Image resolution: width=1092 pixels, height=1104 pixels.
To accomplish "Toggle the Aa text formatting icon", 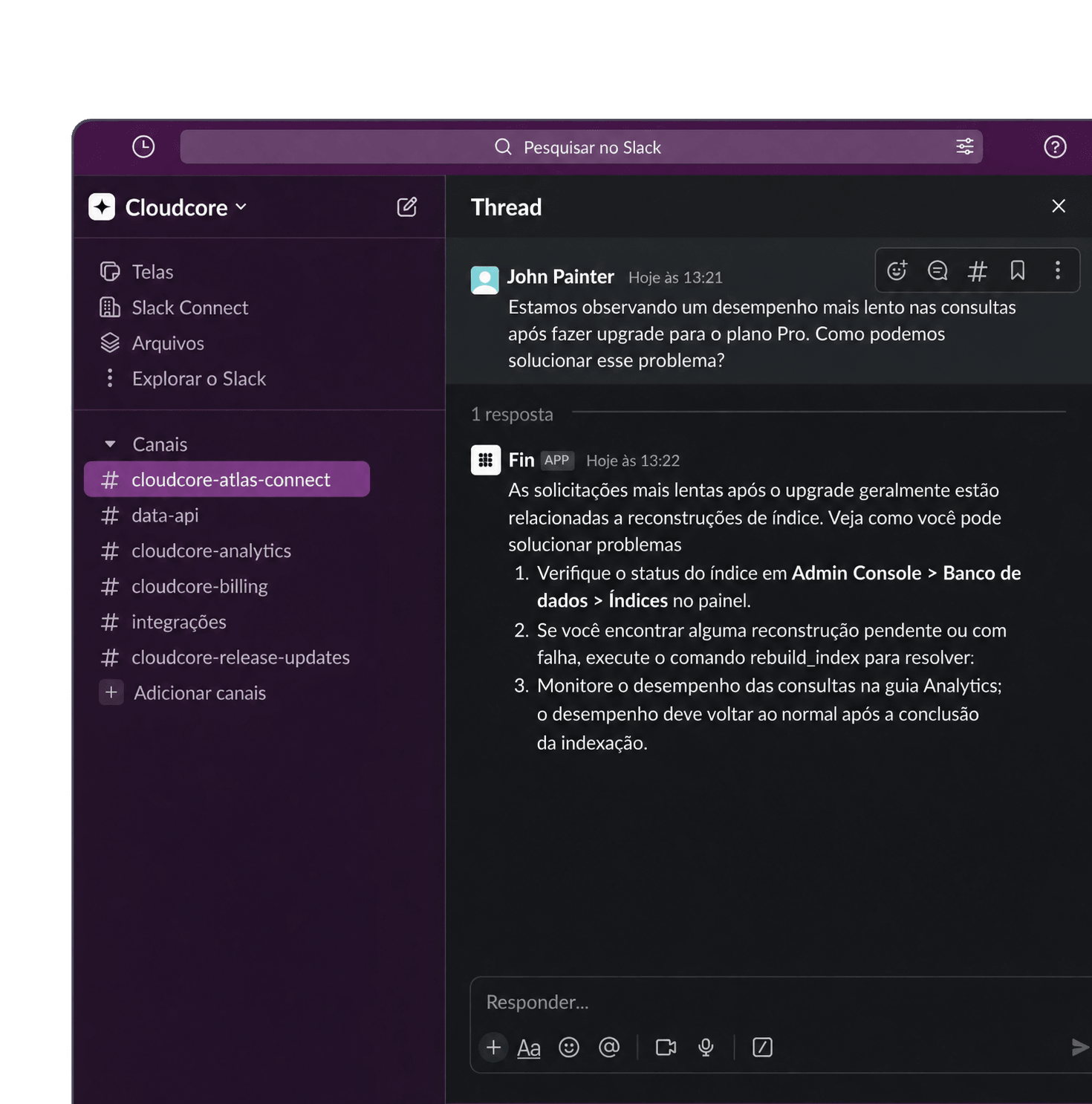I will tap(529, 1048).
